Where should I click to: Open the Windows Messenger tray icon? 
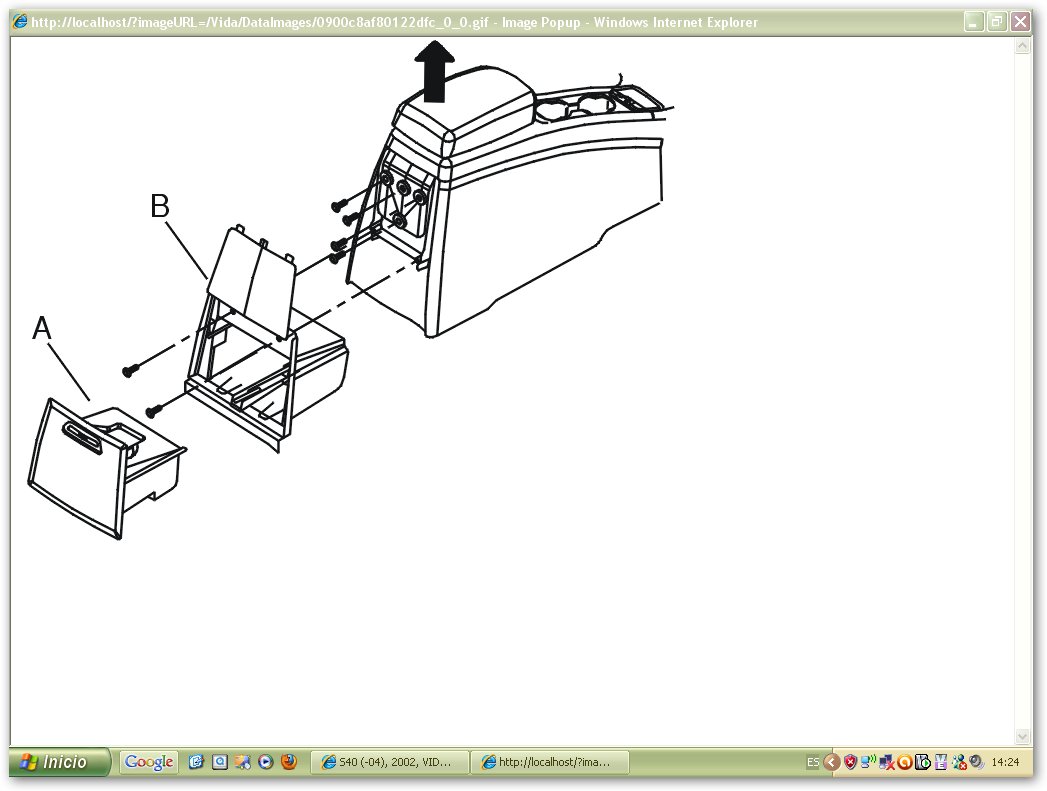pos(960,762)
